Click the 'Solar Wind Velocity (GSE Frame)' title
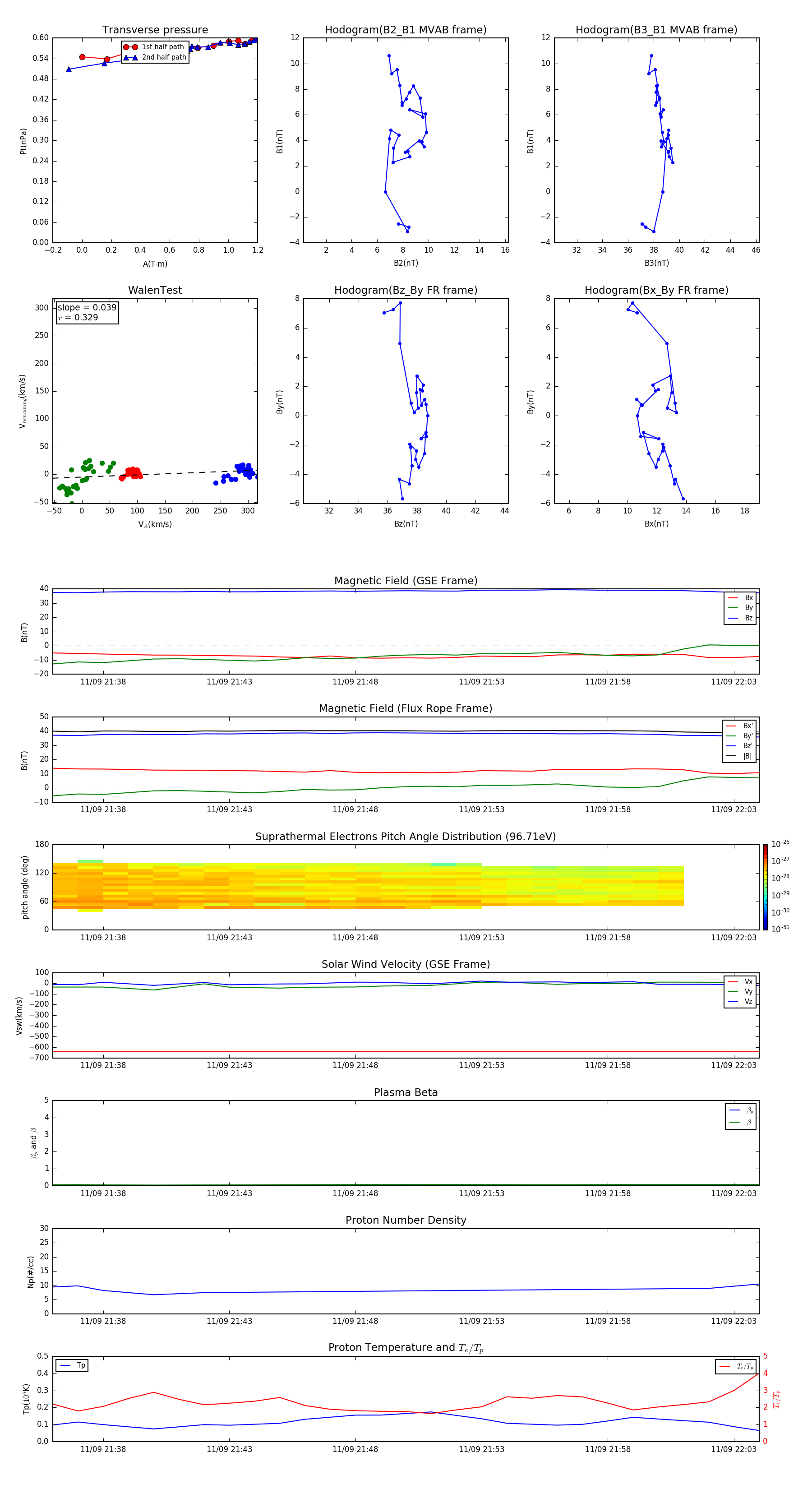The image size is (812, 1489). pos(406,964)
